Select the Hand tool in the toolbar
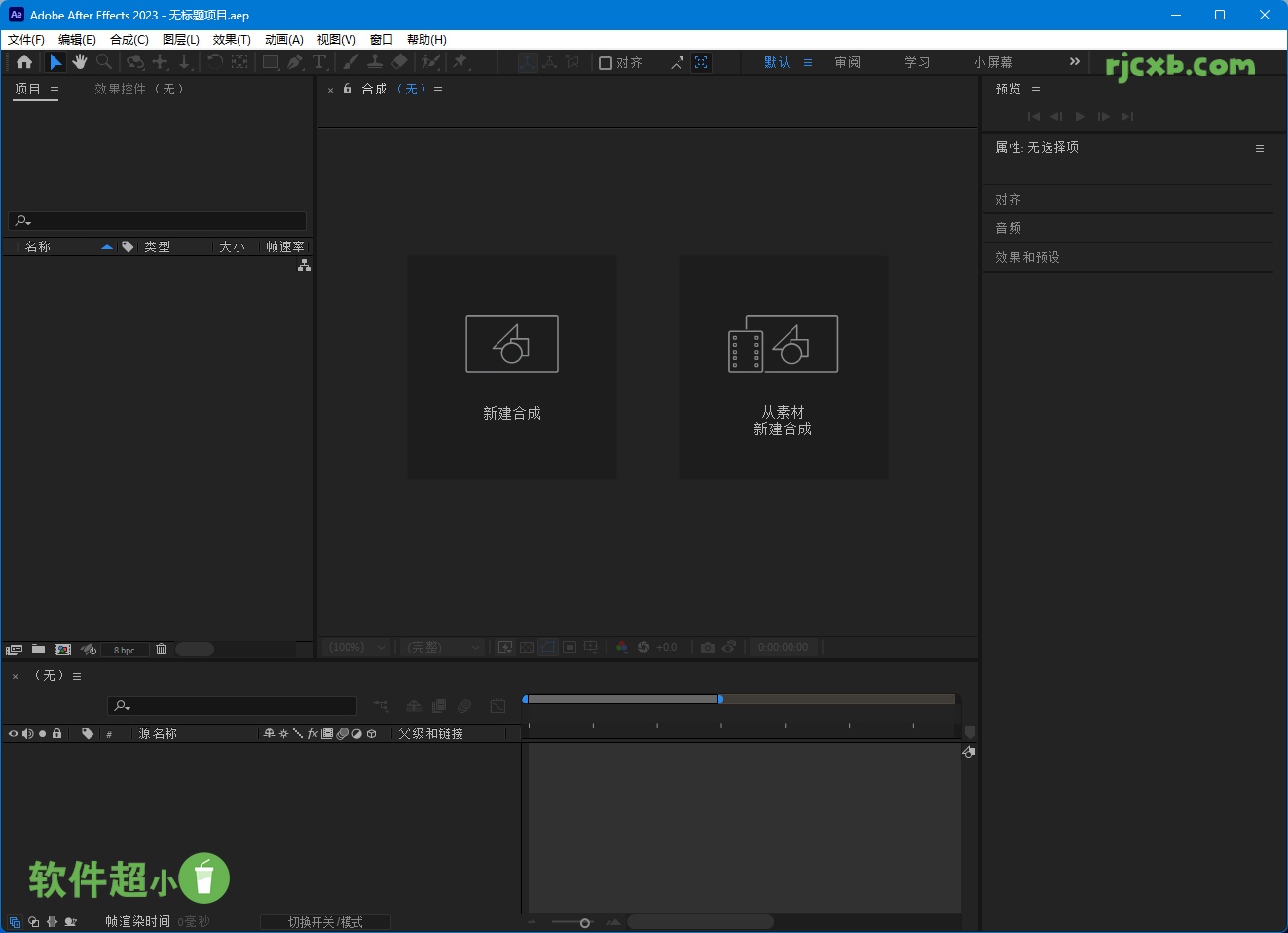Viewport: 1288px width, 933px height. [79, 61]
